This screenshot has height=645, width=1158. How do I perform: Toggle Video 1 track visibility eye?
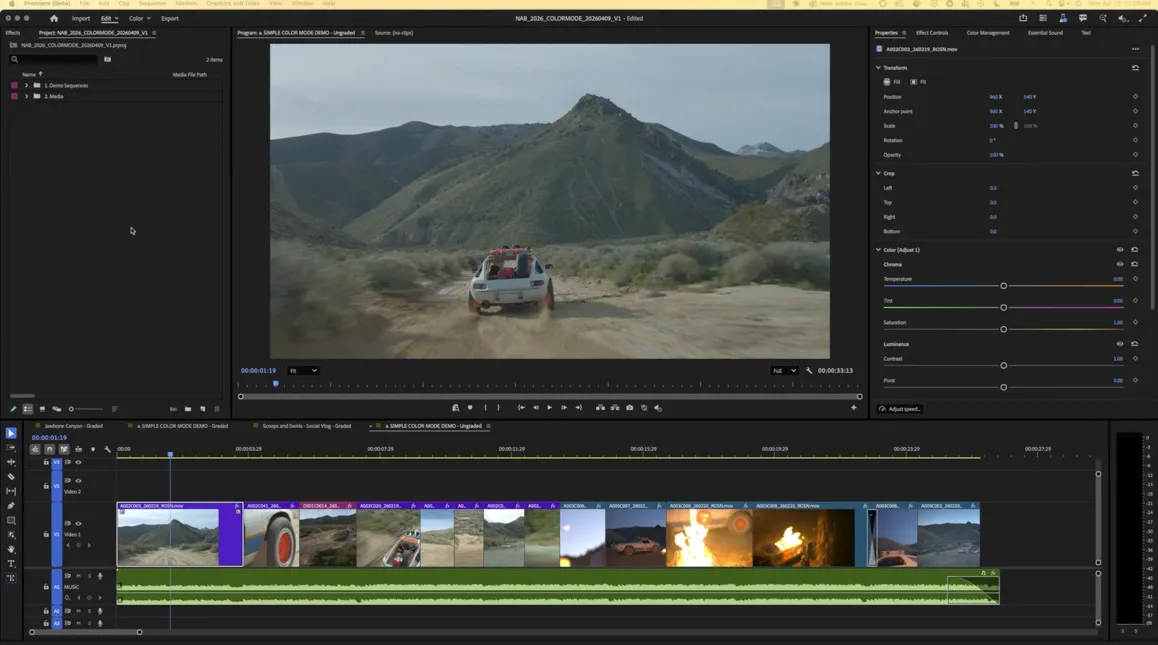click(x=78, y=523)
